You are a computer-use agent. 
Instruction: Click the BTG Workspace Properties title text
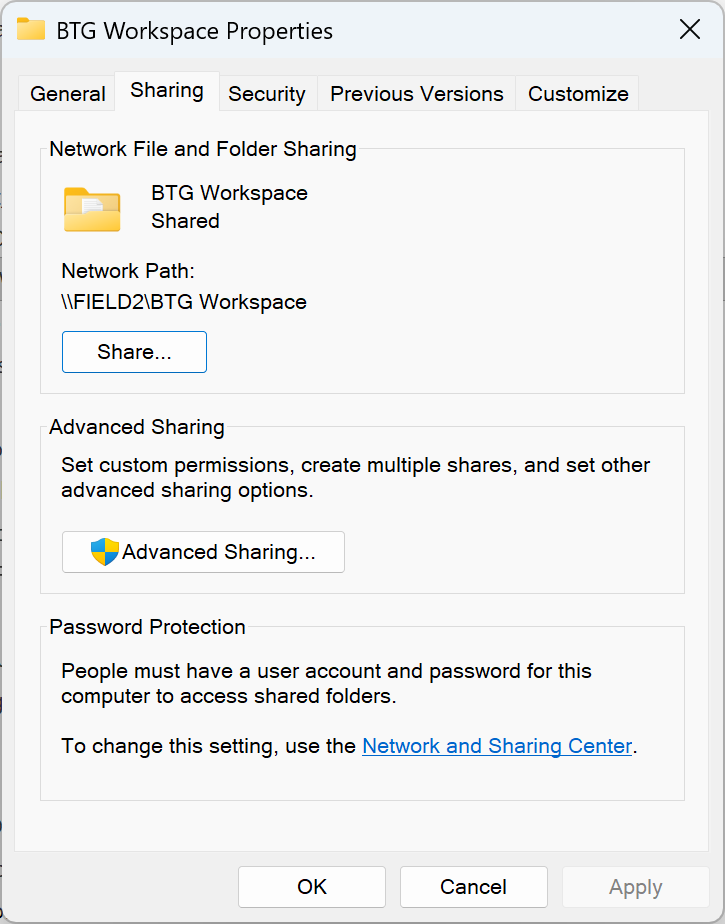coord(194,31)
